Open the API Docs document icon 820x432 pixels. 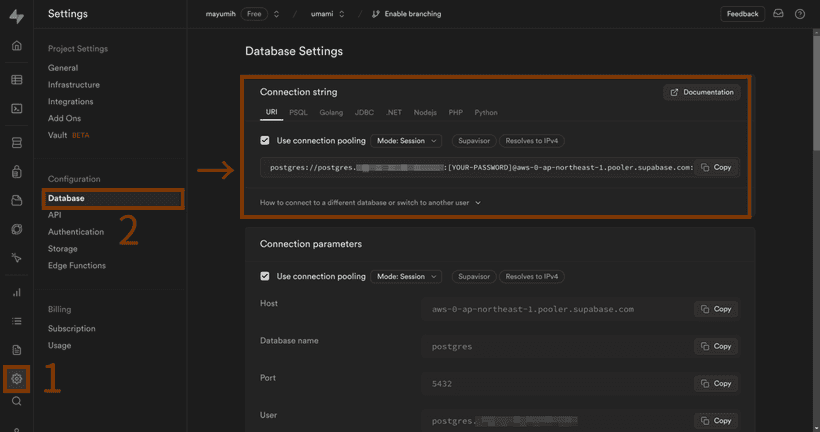click(x=17, y=350)
